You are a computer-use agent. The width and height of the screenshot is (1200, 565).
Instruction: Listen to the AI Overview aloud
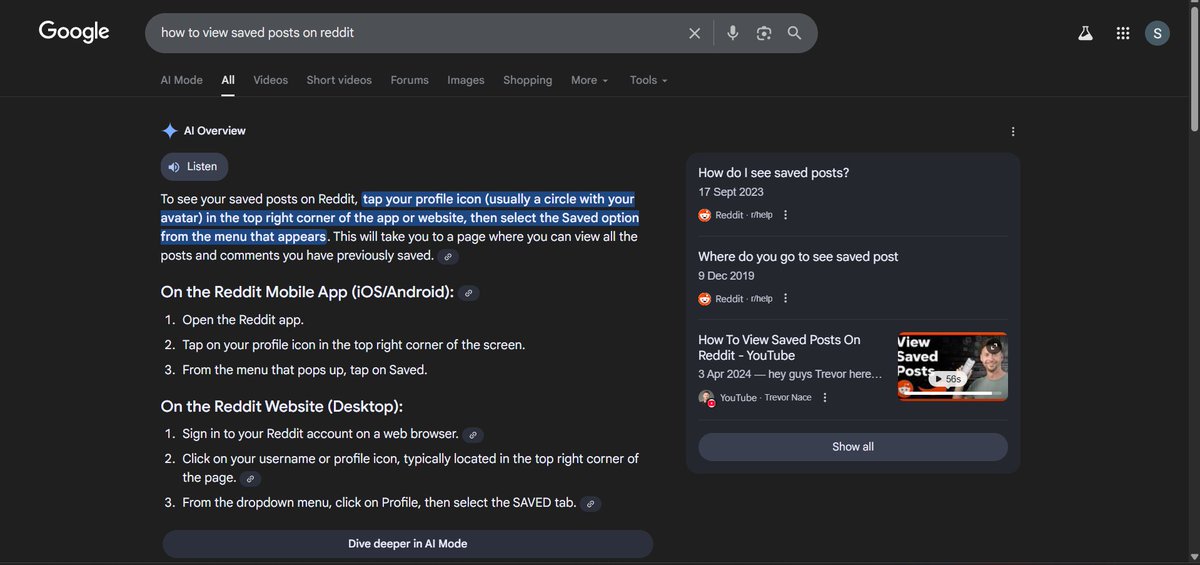click(x=194, y=167)
